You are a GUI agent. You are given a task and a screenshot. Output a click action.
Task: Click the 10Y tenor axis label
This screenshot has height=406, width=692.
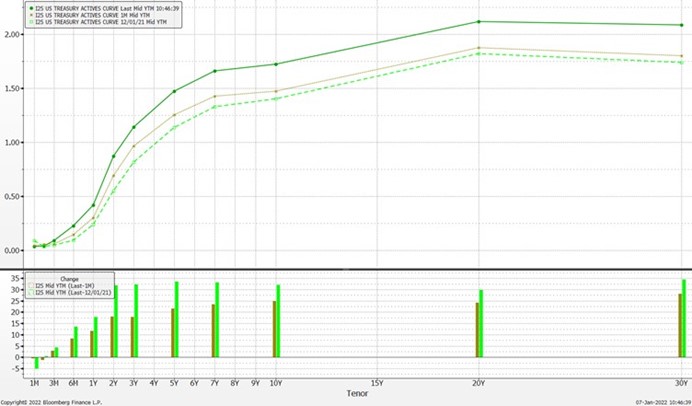coord(276,383)
